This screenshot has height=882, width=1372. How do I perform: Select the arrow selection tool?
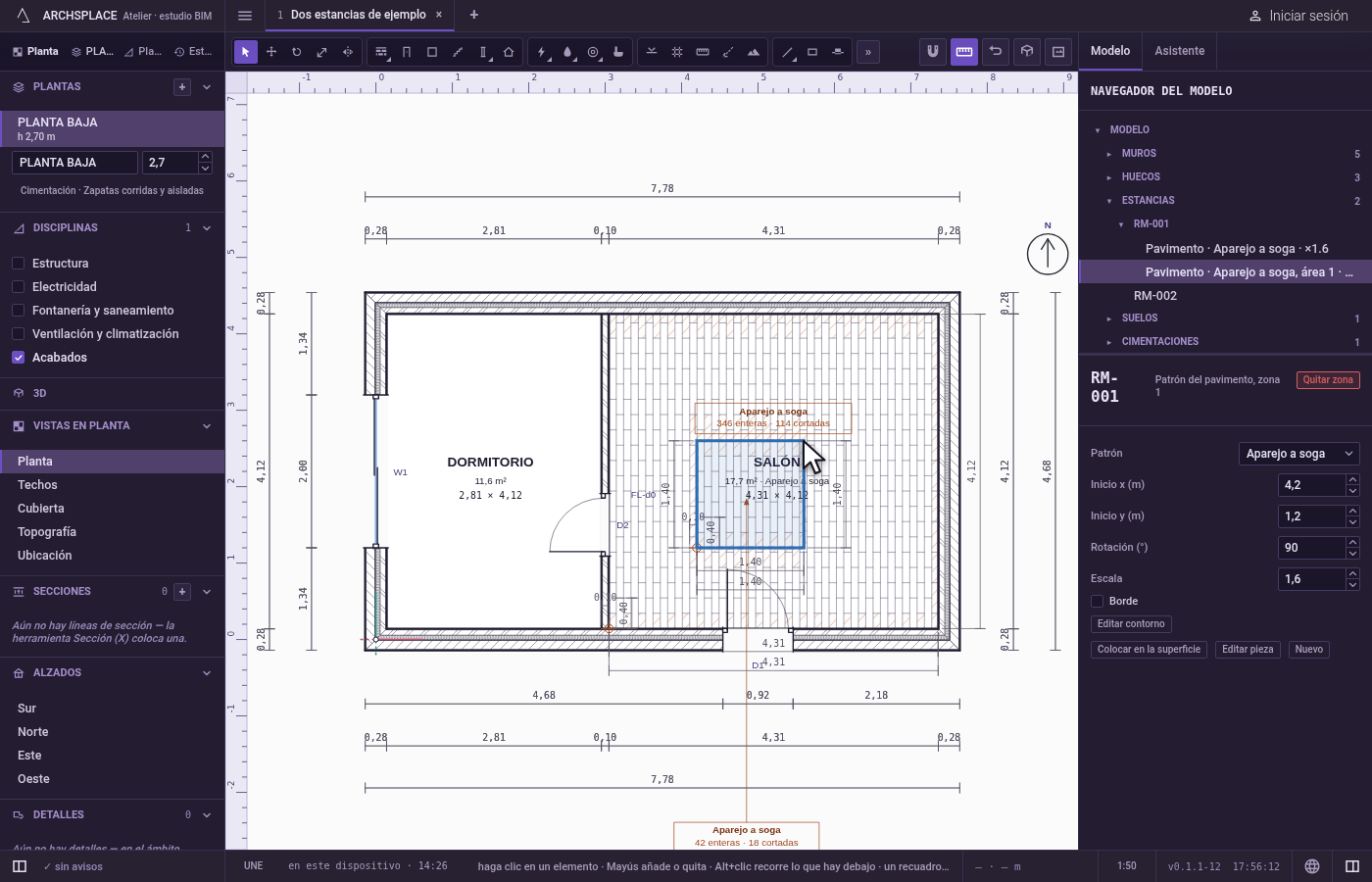tap(246, 52)
